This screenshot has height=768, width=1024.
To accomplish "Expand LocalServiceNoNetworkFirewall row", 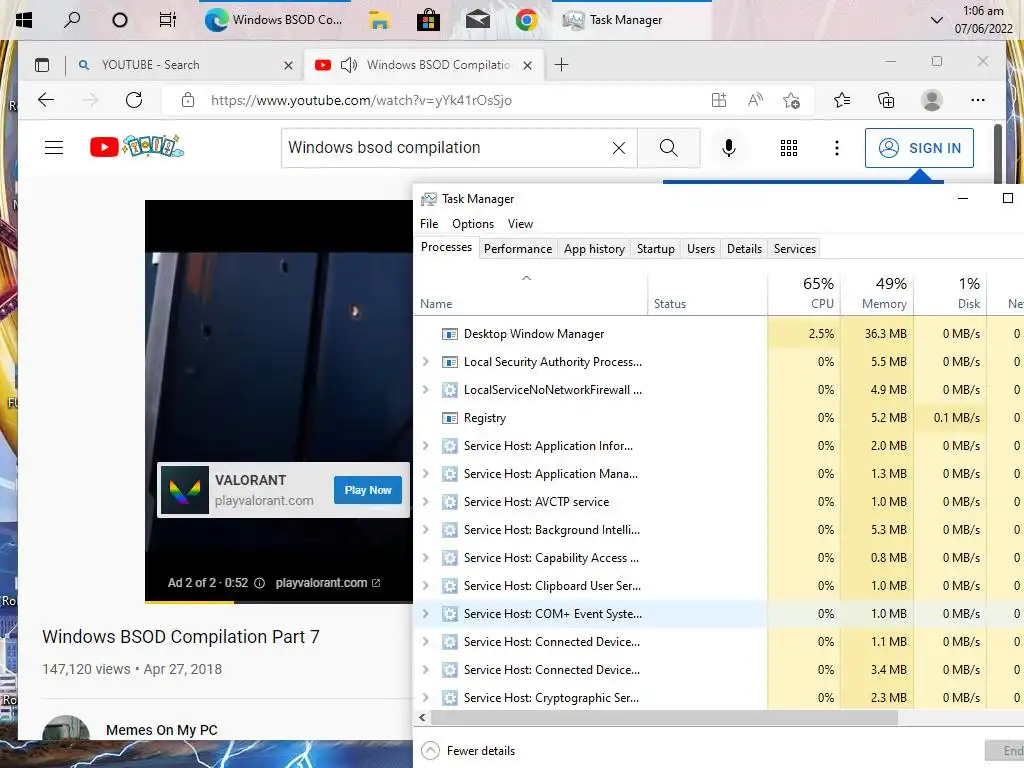I will (x=426, y=390).
